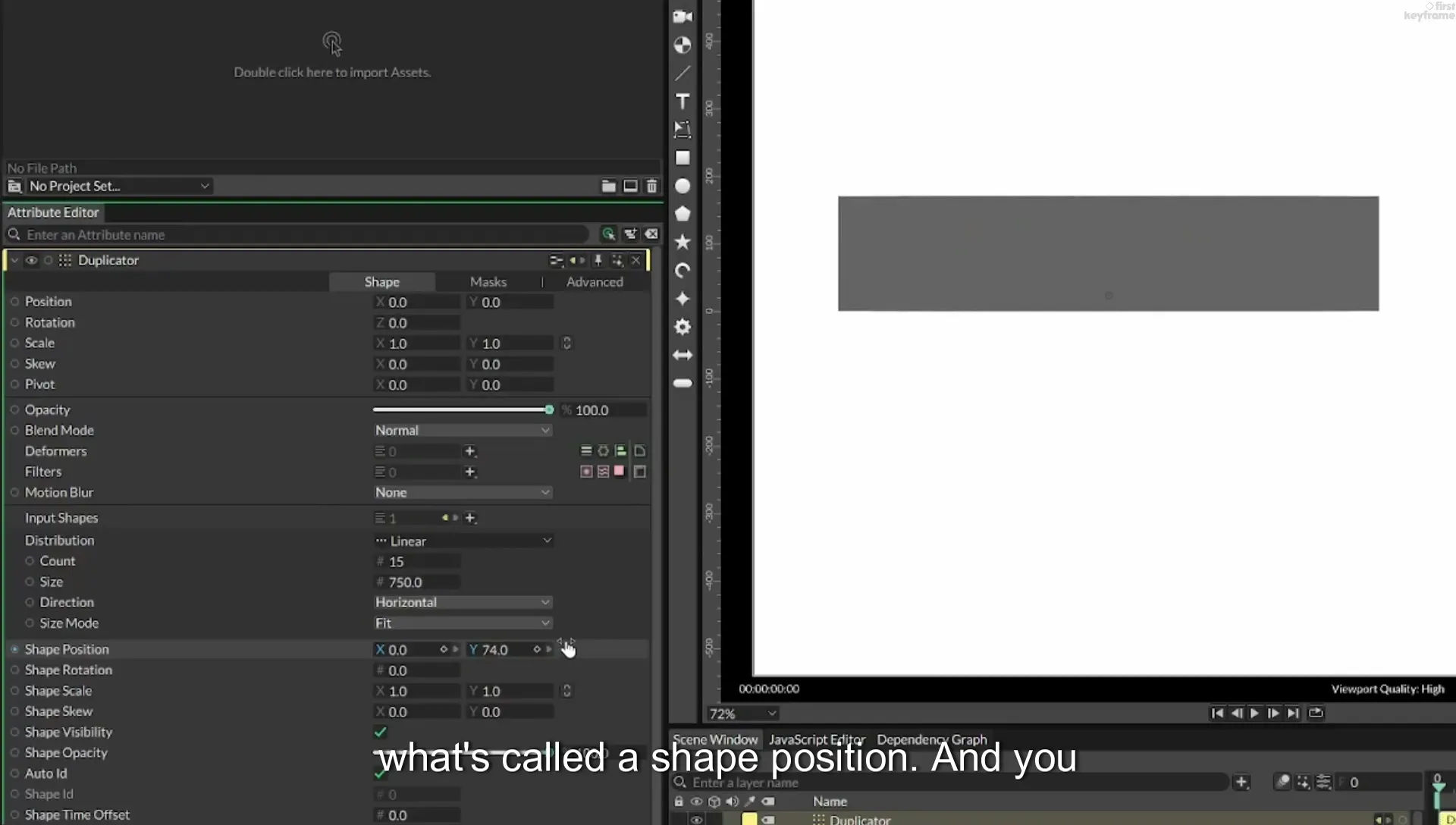Click the Count value field

click(x=418, y=562)
